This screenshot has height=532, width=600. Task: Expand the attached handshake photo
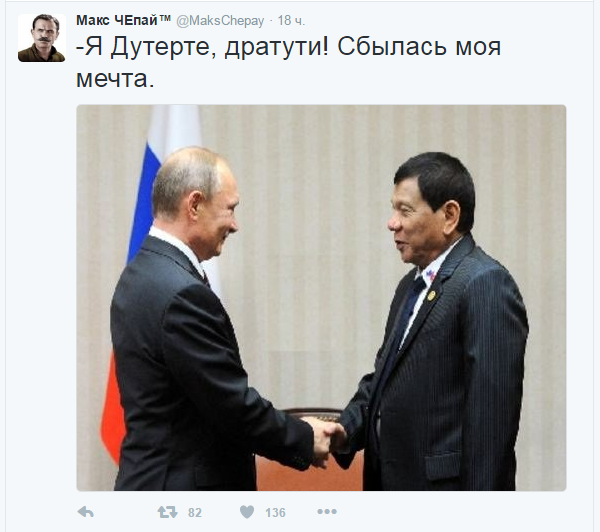(321, 297)
